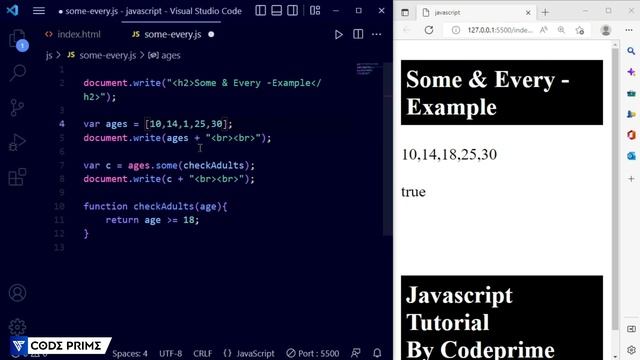
Task: Click the ages array literal on line 4
Action: (186, 124)
